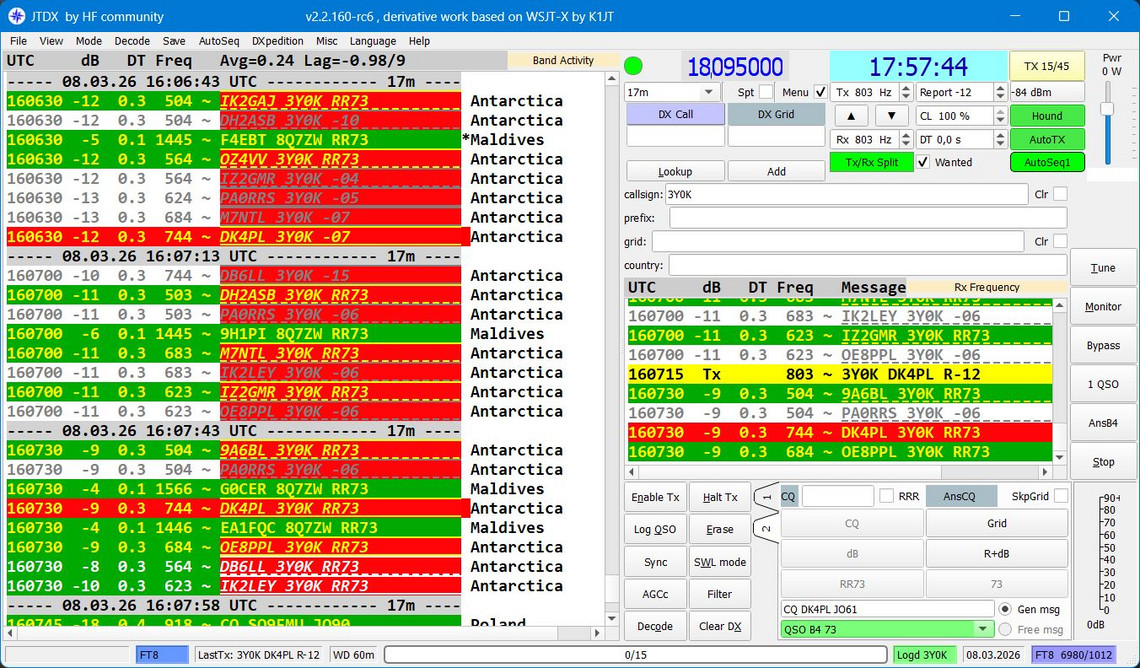Viewport: 1140px width, 668px height.
Task: Click the AutoSeq1 button
Action: point(1046,163)
